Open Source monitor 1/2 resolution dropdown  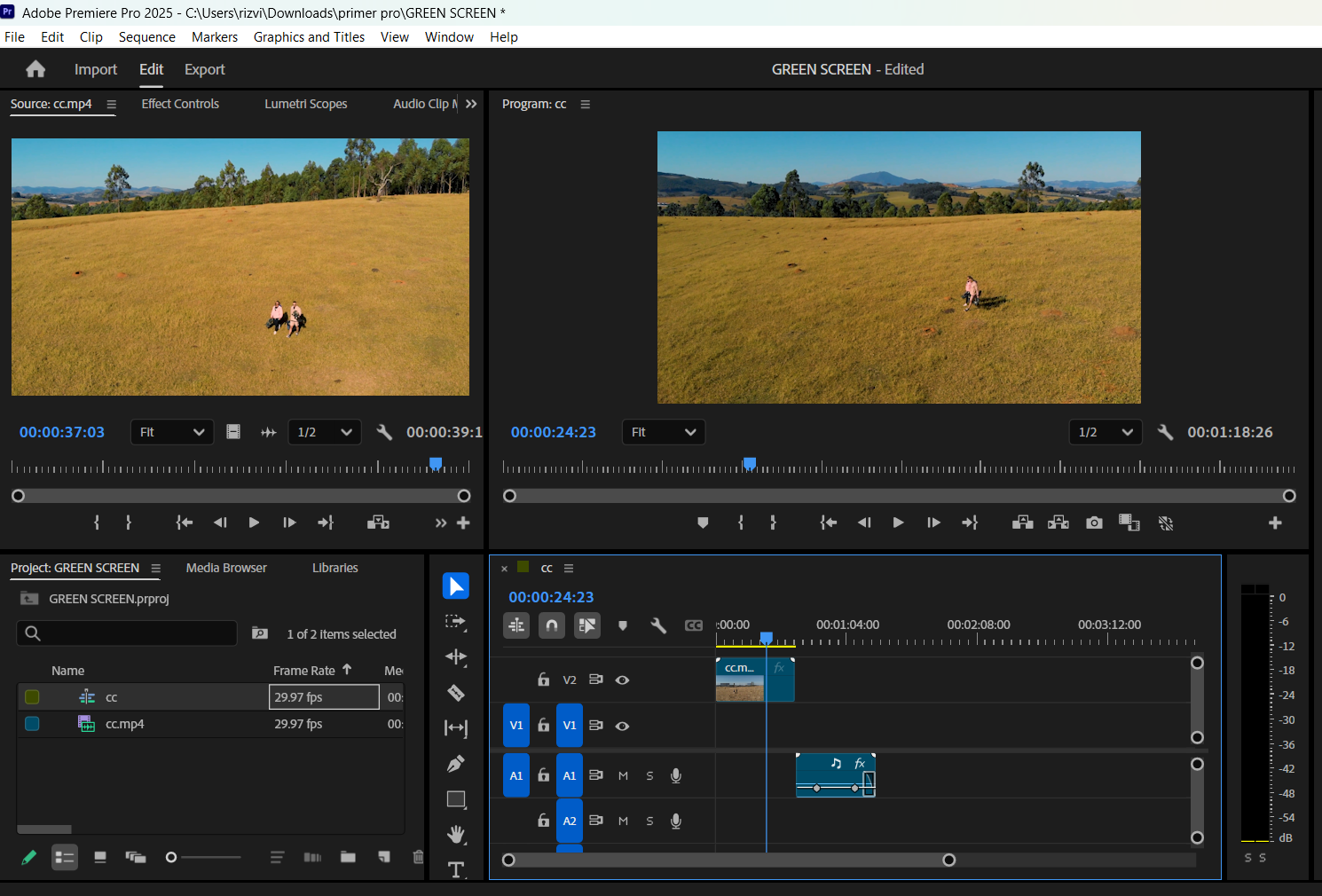coord(325,432)
